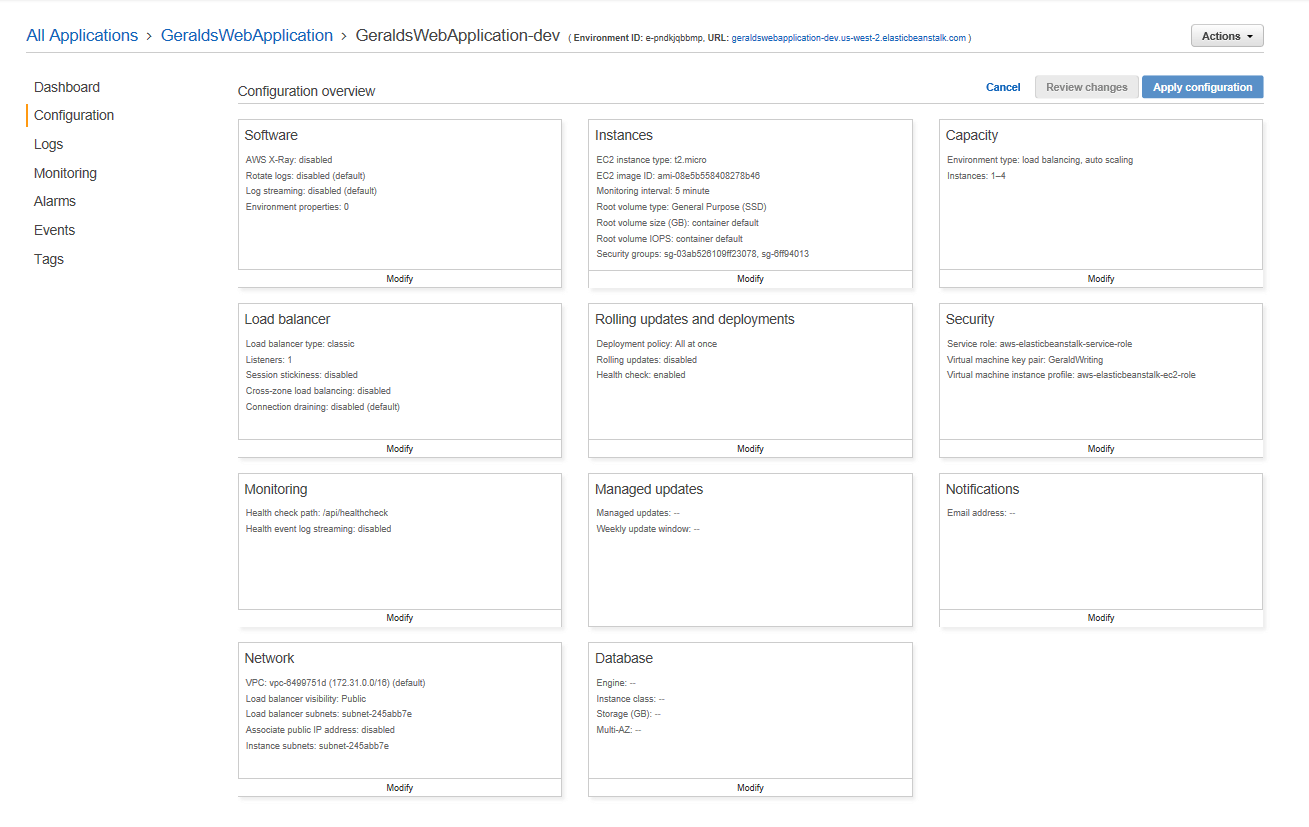Viewport: 1309px width, 827px height.
Task: Modify the Security configuration card
Action: click(x=1100, y=449)
